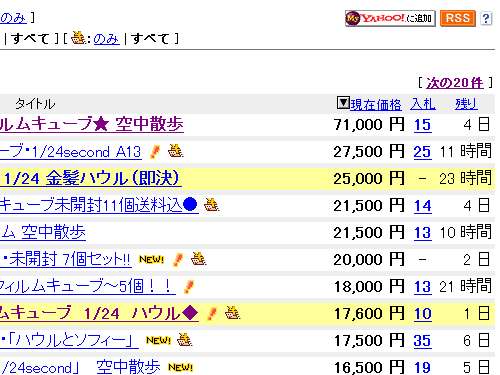The width and height of the screenshot is (500, 375).
Task: Go to next page via 次の20件
Action: click(455, 83)
